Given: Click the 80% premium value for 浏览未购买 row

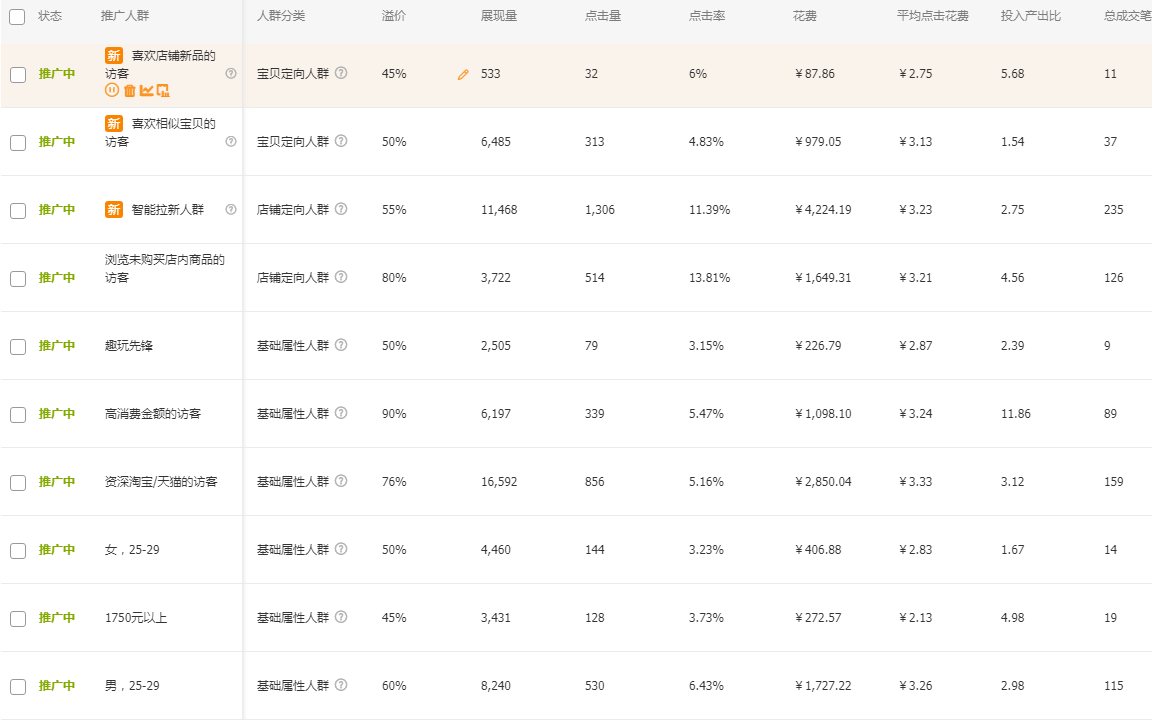Looking at the screenshot, I should 394,278.
